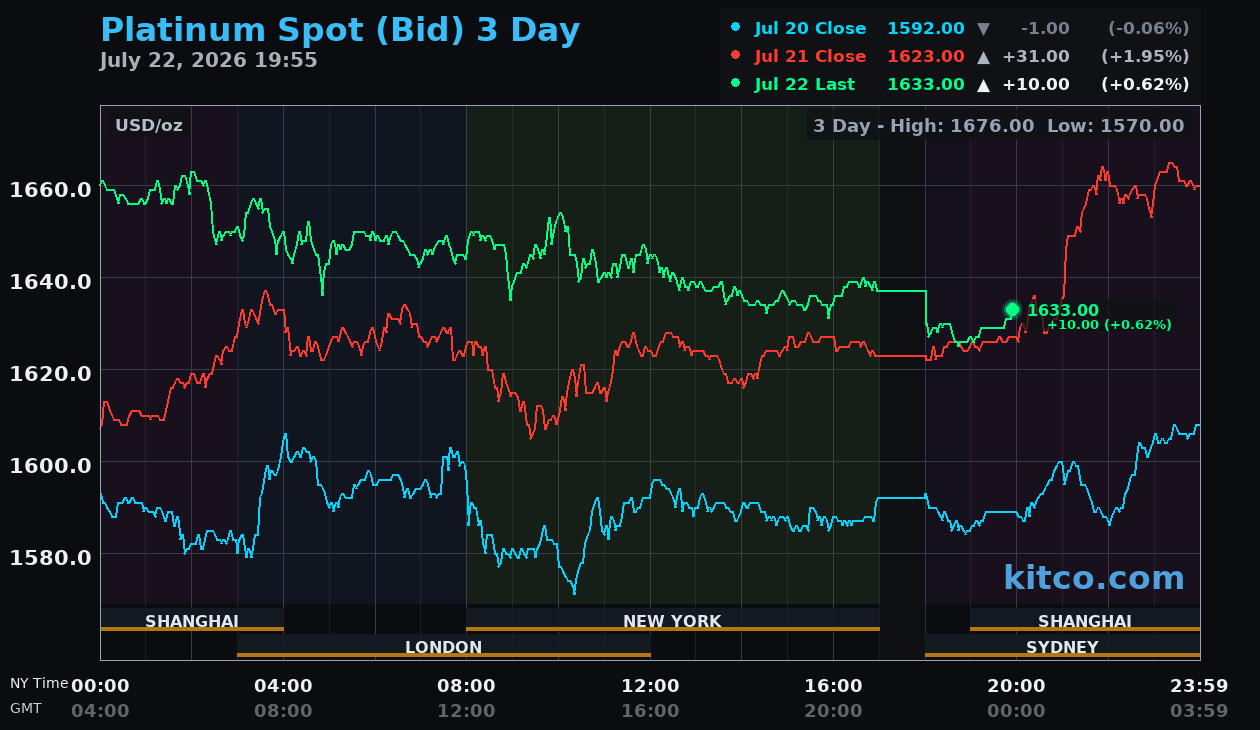Viewport: 1260px width, 730px height.
Task: Click the Jul 20 Close label
Action: tap(810, 29)
